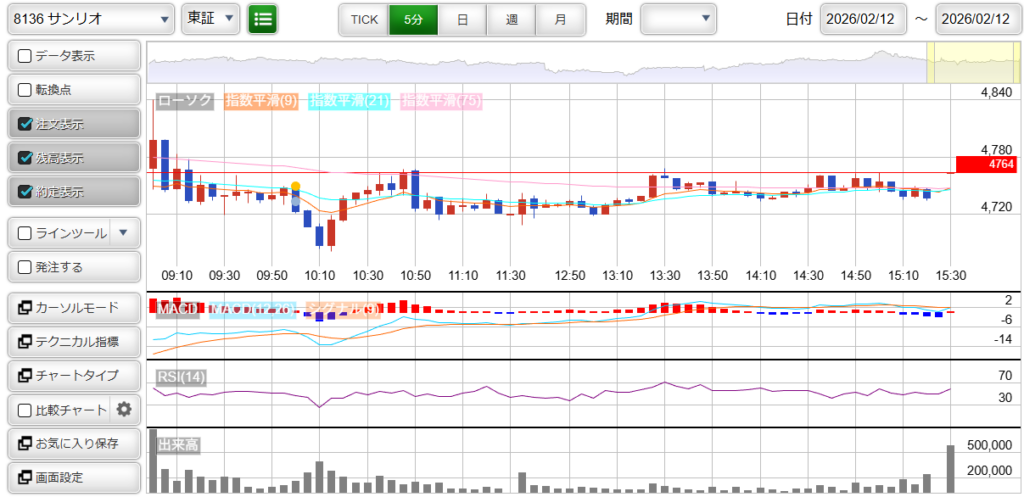Viewport: 1024px width, 497px height.
Task: Click the popup icon on お気に入り保存
Action: 25,443
